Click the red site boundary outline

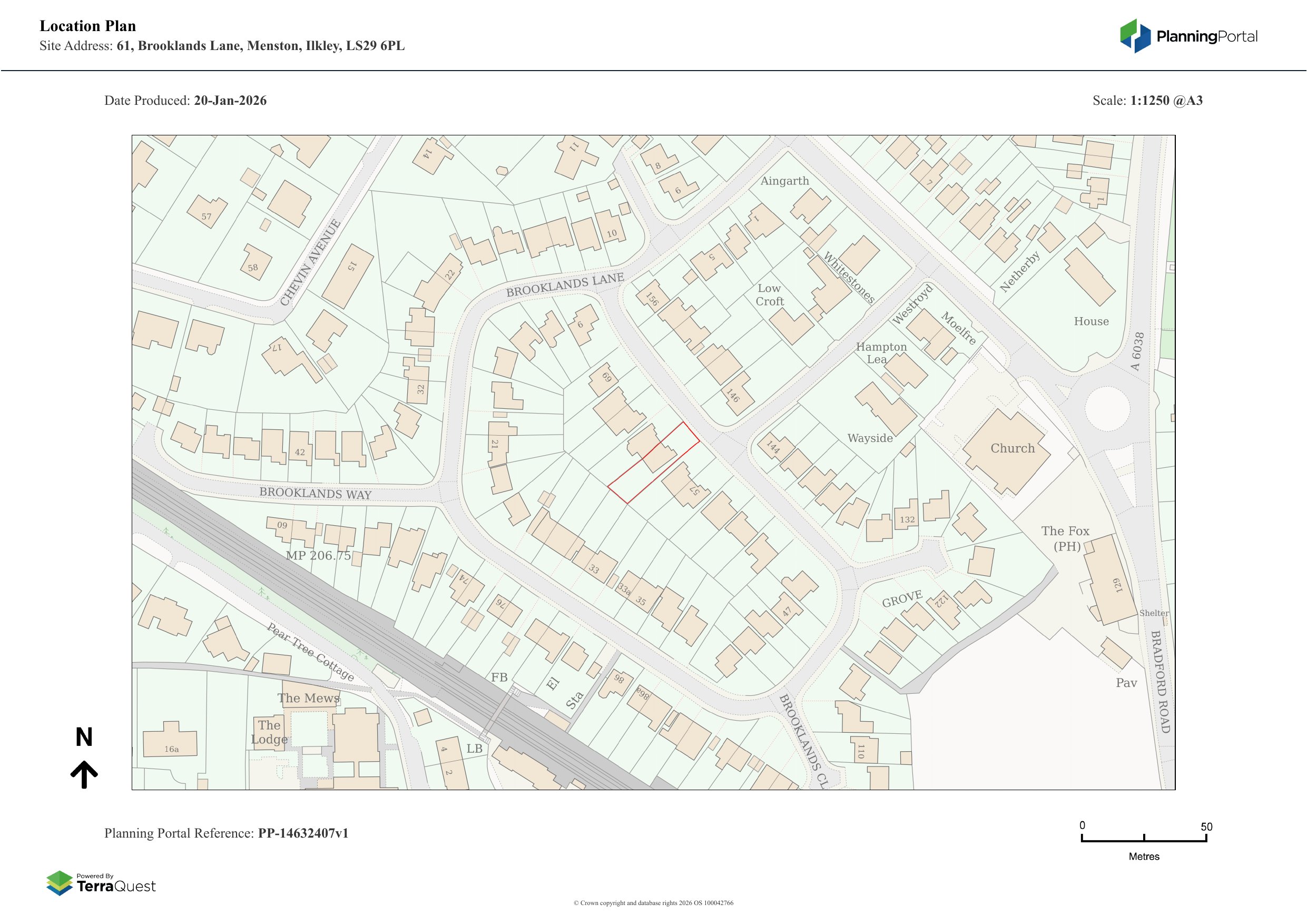click(655, 464)
